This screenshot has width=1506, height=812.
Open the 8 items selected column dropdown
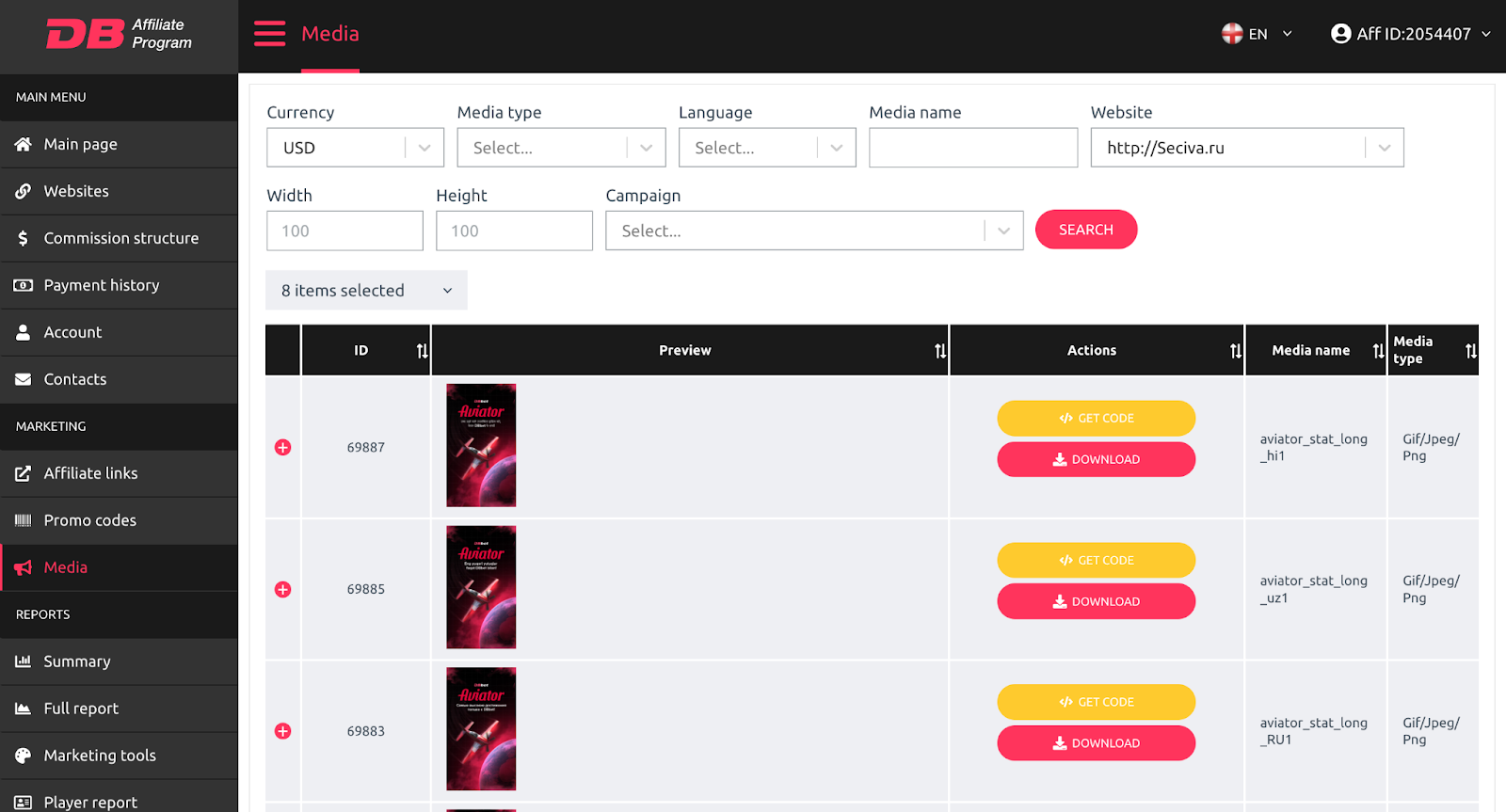[x=366, y=291]
